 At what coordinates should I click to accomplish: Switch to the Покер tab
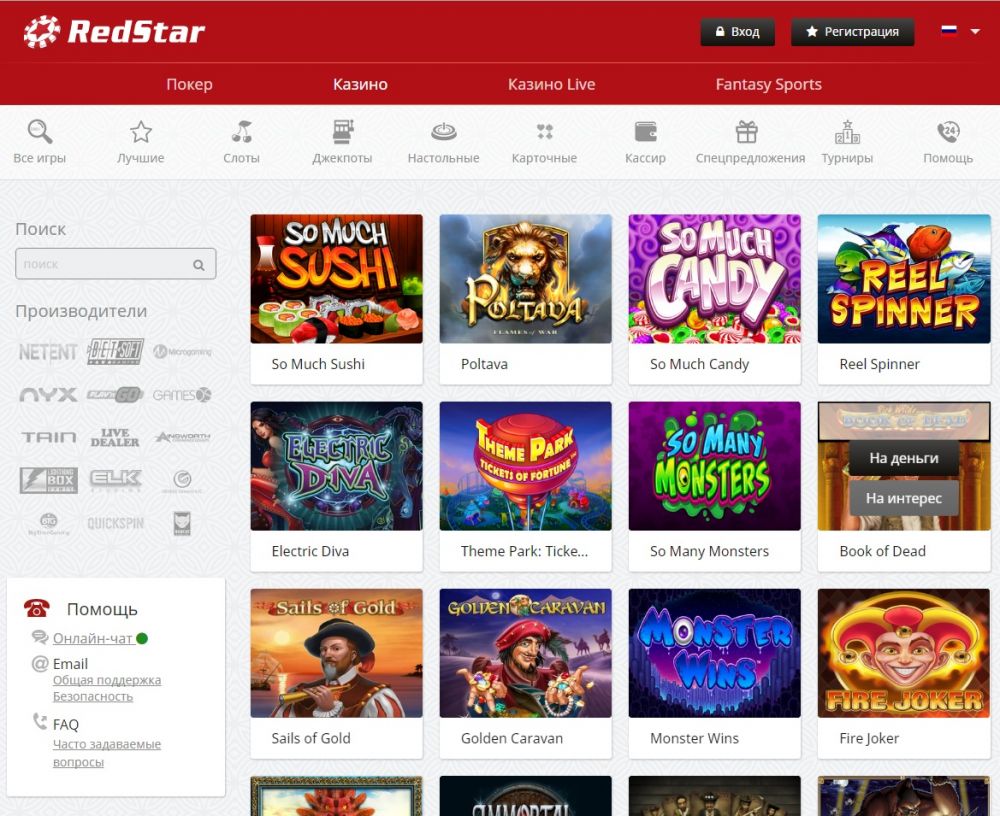(x=189, y=84)
